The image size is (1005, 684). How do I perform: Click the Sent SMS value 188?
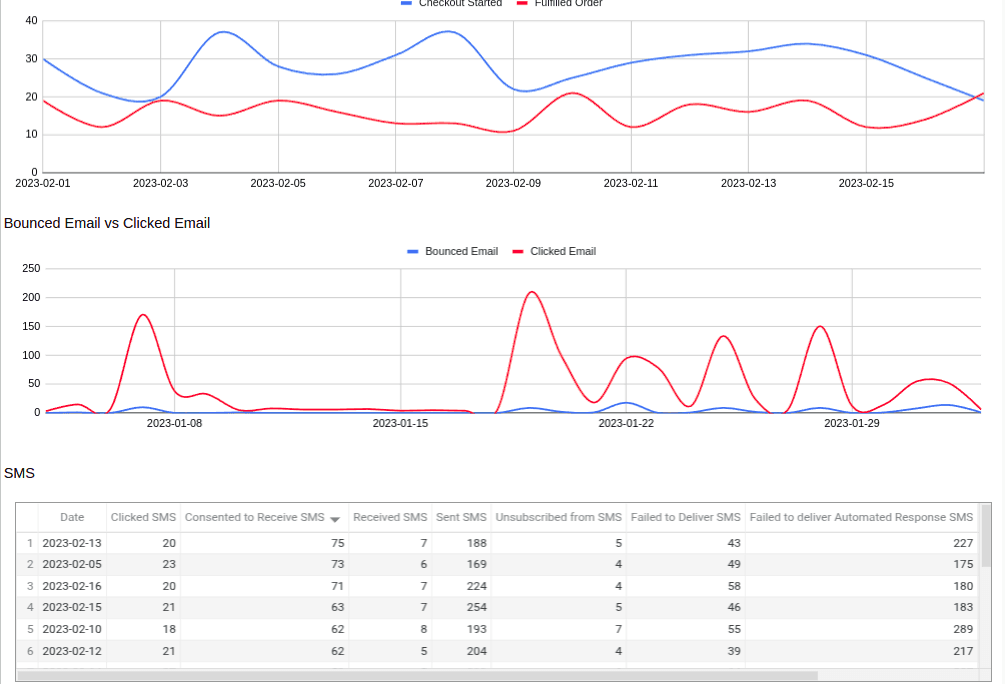click(476, 543)
